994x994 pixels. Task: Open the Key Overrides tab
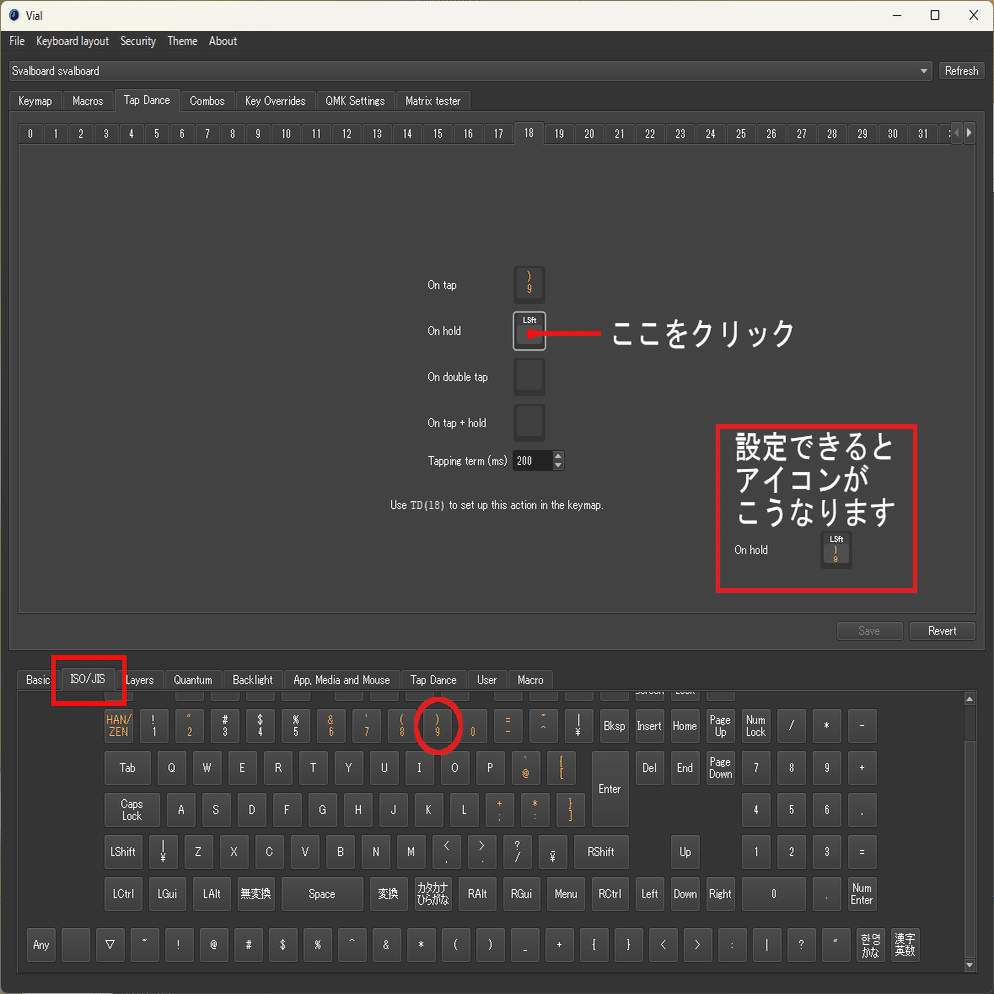[x=275, y=101]
